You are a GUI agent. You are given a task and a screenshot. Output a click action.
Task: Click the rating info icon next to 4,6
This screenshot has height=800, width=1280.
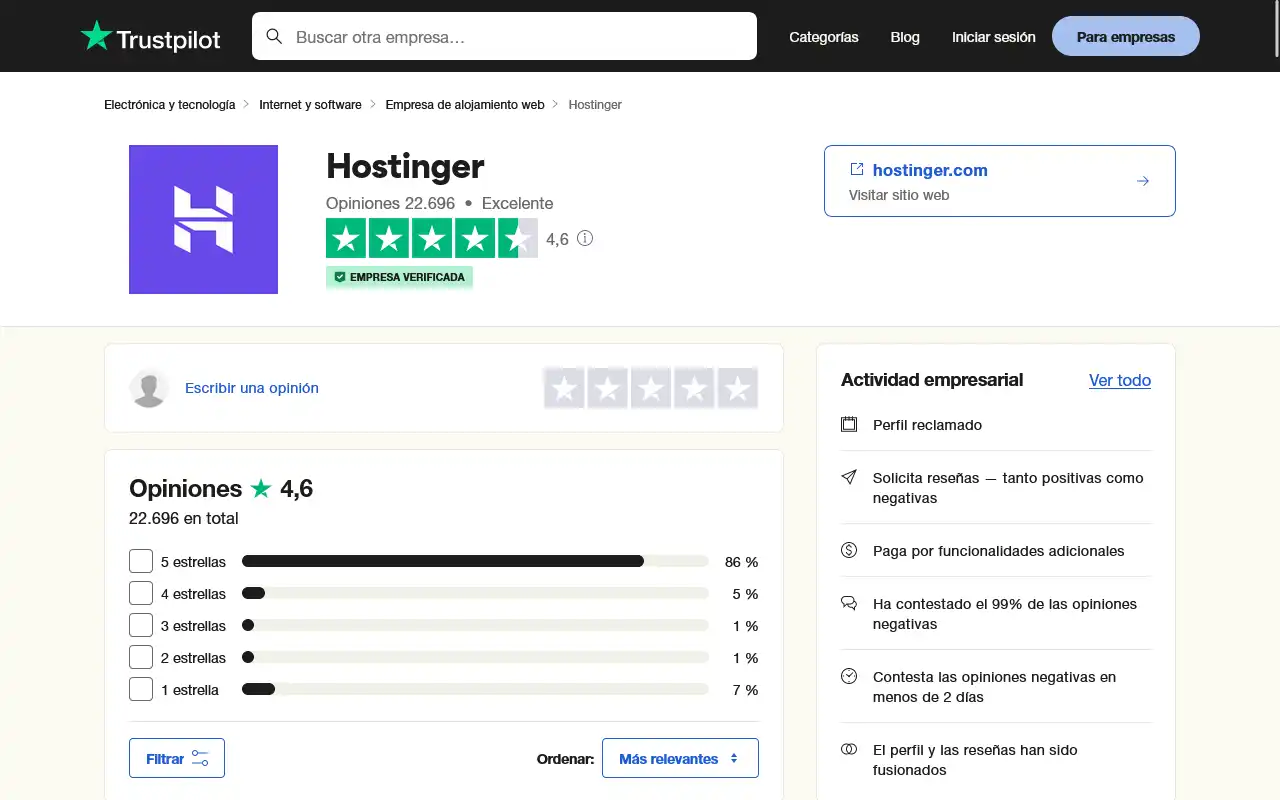pyautogui.click(x=585, y=238)
